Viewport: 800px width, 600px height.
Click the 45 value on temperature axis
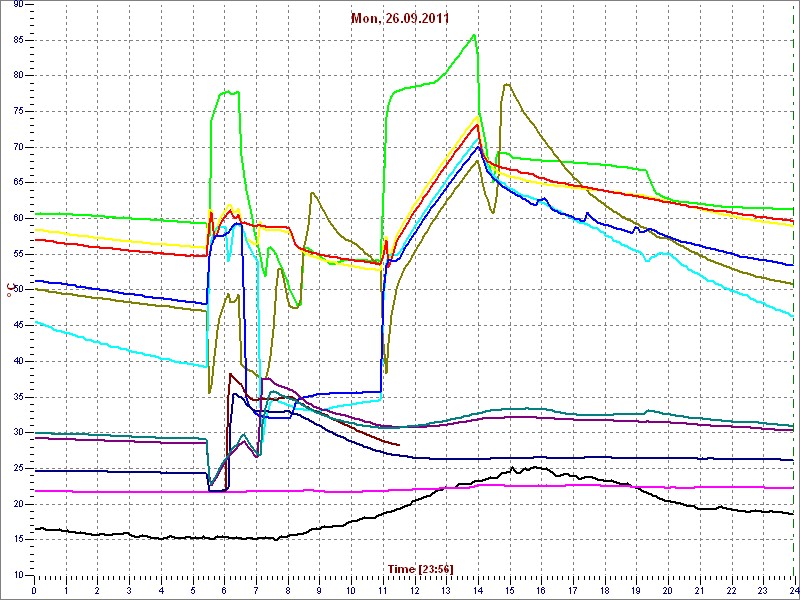click(x=18, y=326)
